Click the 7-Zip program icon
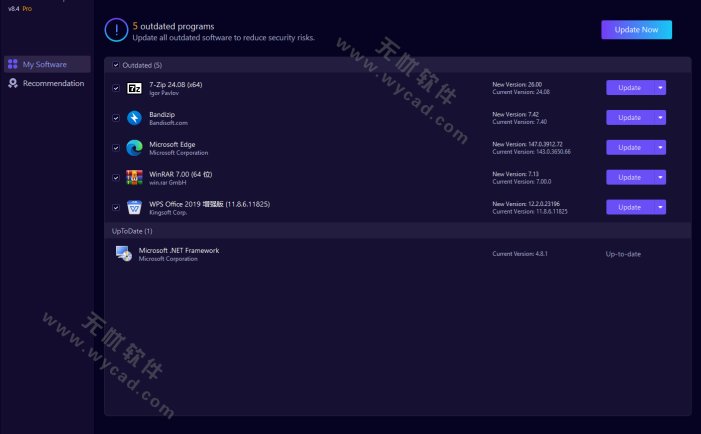 [134, 88]
